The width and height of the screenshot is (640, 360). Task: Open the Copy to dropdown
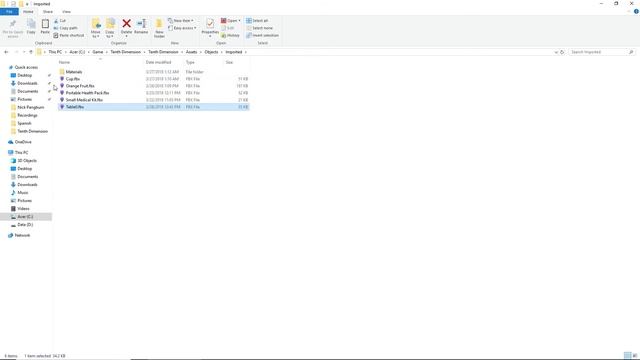(110, 28)
